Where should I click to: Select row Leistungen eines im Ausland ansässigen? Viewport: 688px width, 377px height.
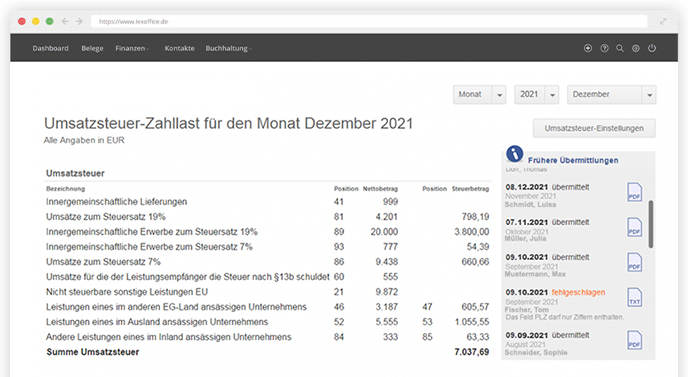coord(268,322)
